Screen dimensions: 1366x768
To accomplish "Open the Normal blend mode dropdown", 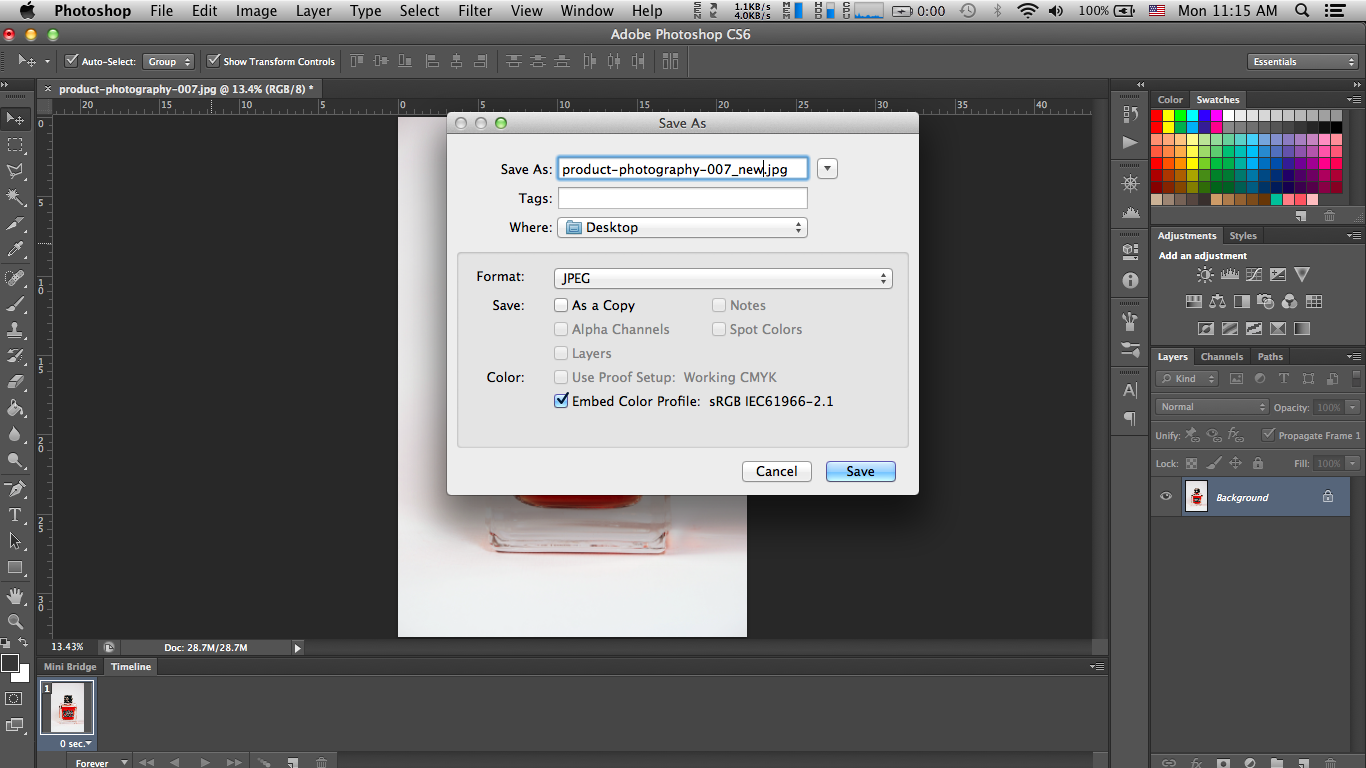I will pyautogui.click(x=1212, y=407).
